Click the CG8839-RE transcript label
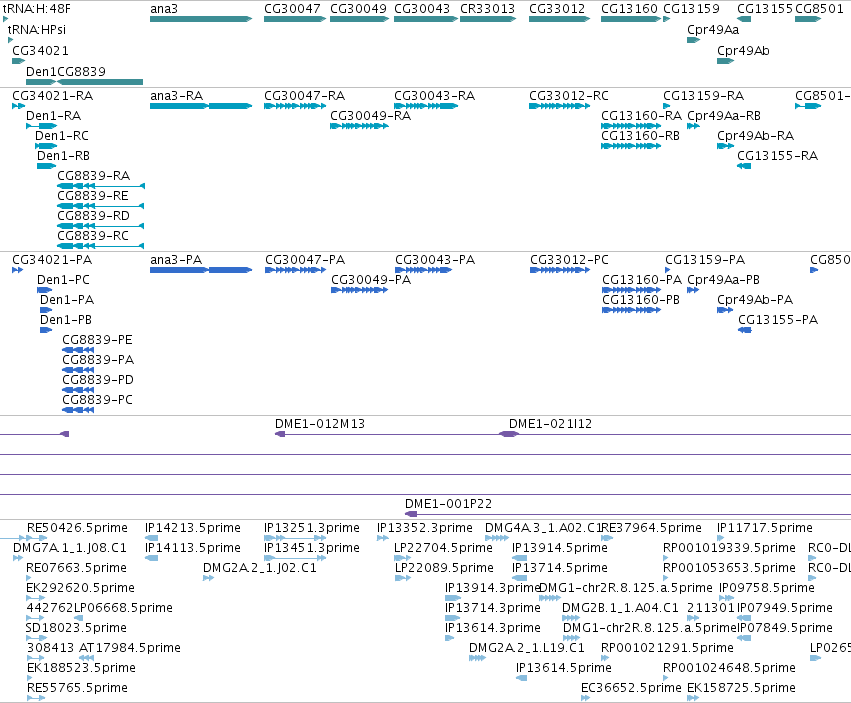The height and width of the screenshot is (703, 851). tap(93, 196)
